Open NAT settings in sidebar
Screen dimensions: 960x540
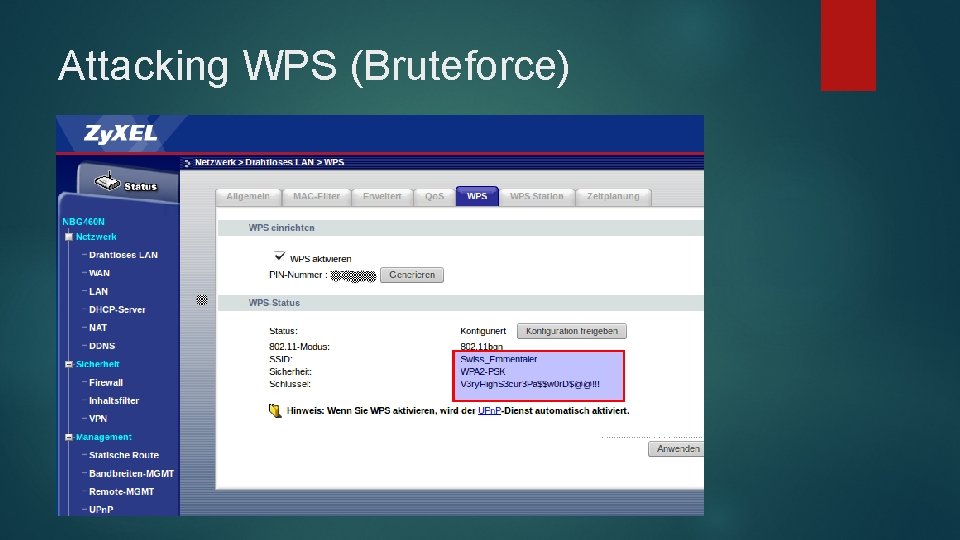[98, 328]
